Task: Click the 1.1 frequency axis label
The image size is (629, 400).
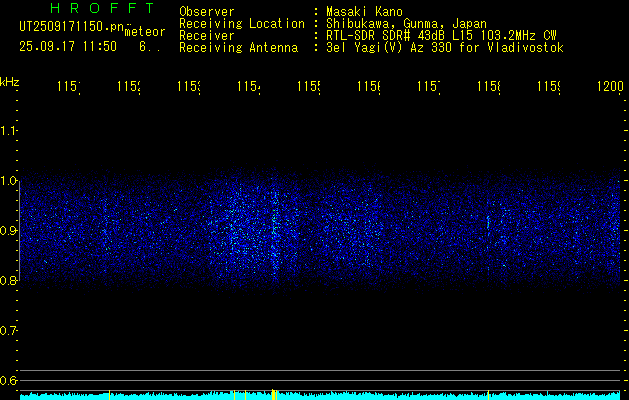Action: 8,130
